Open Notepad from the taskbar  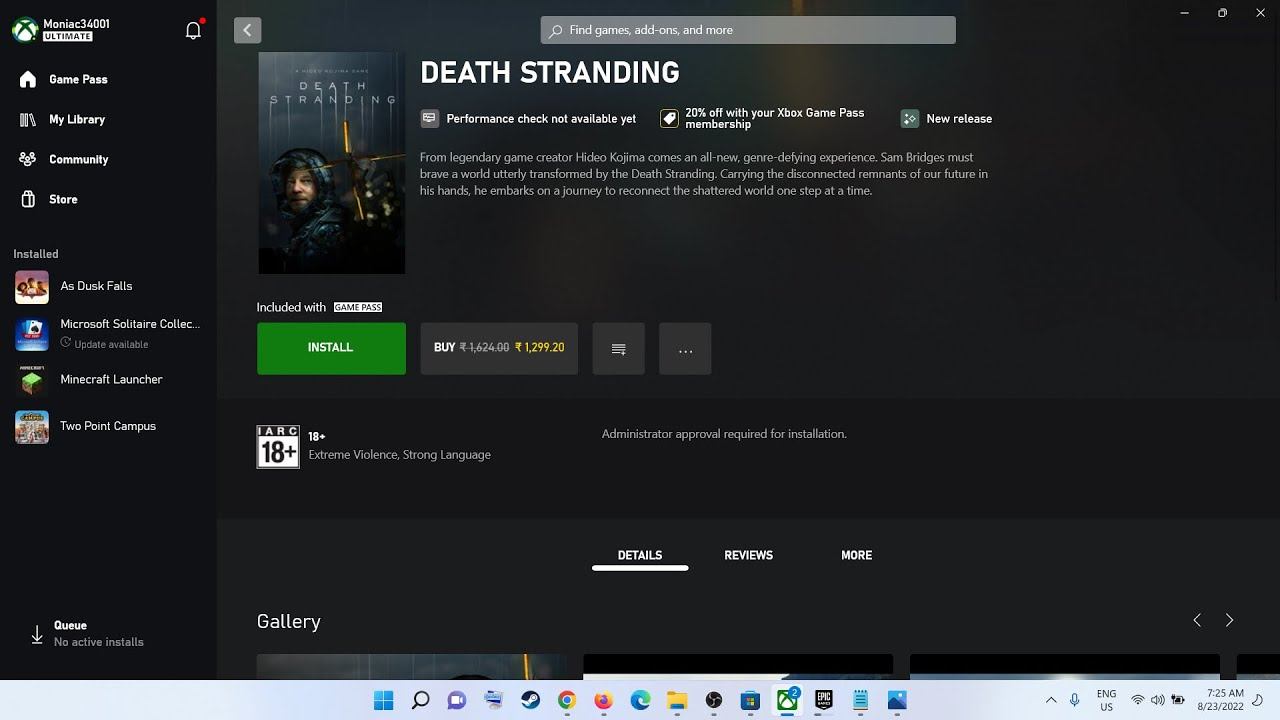(x=860, y=700)
